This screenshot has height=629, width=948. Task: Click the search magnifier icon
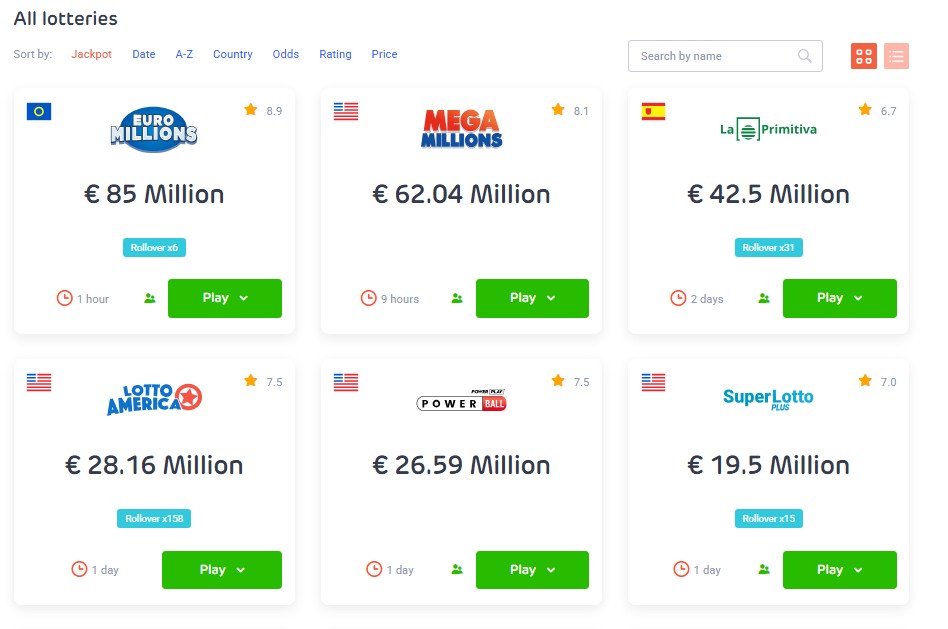(x=804, y=56)
